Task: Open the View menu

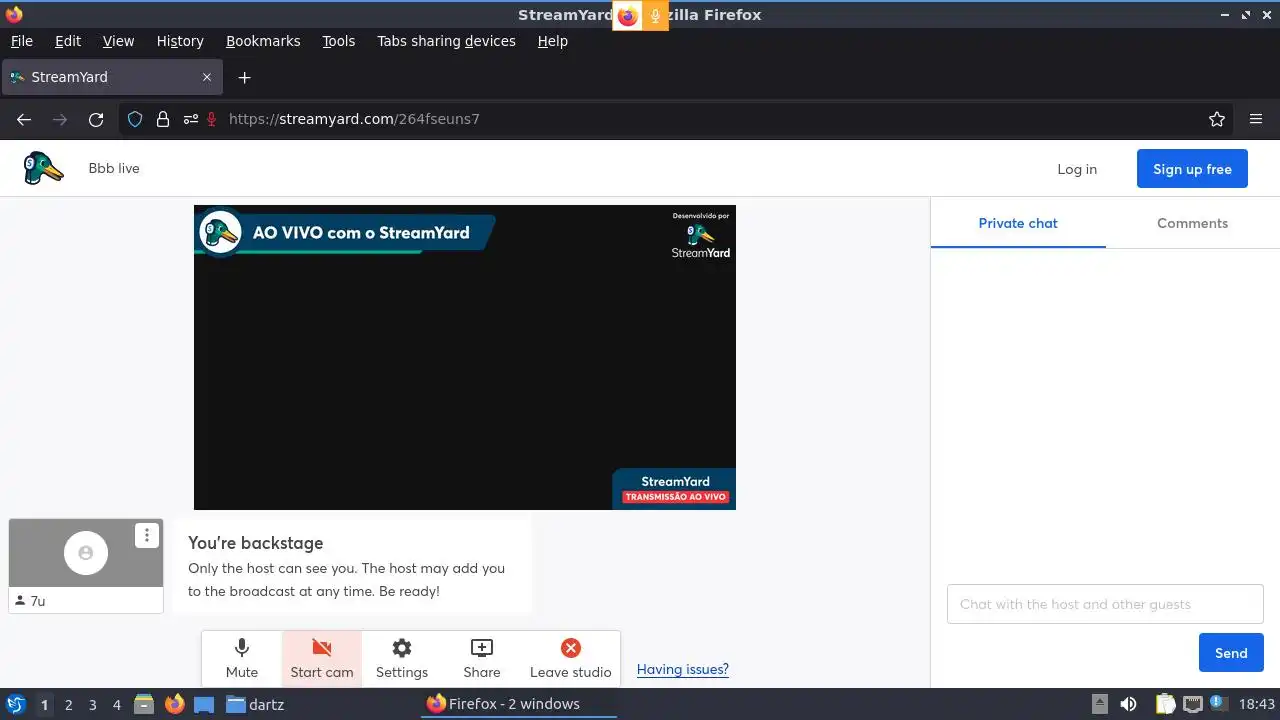Action: pos(118,41)
